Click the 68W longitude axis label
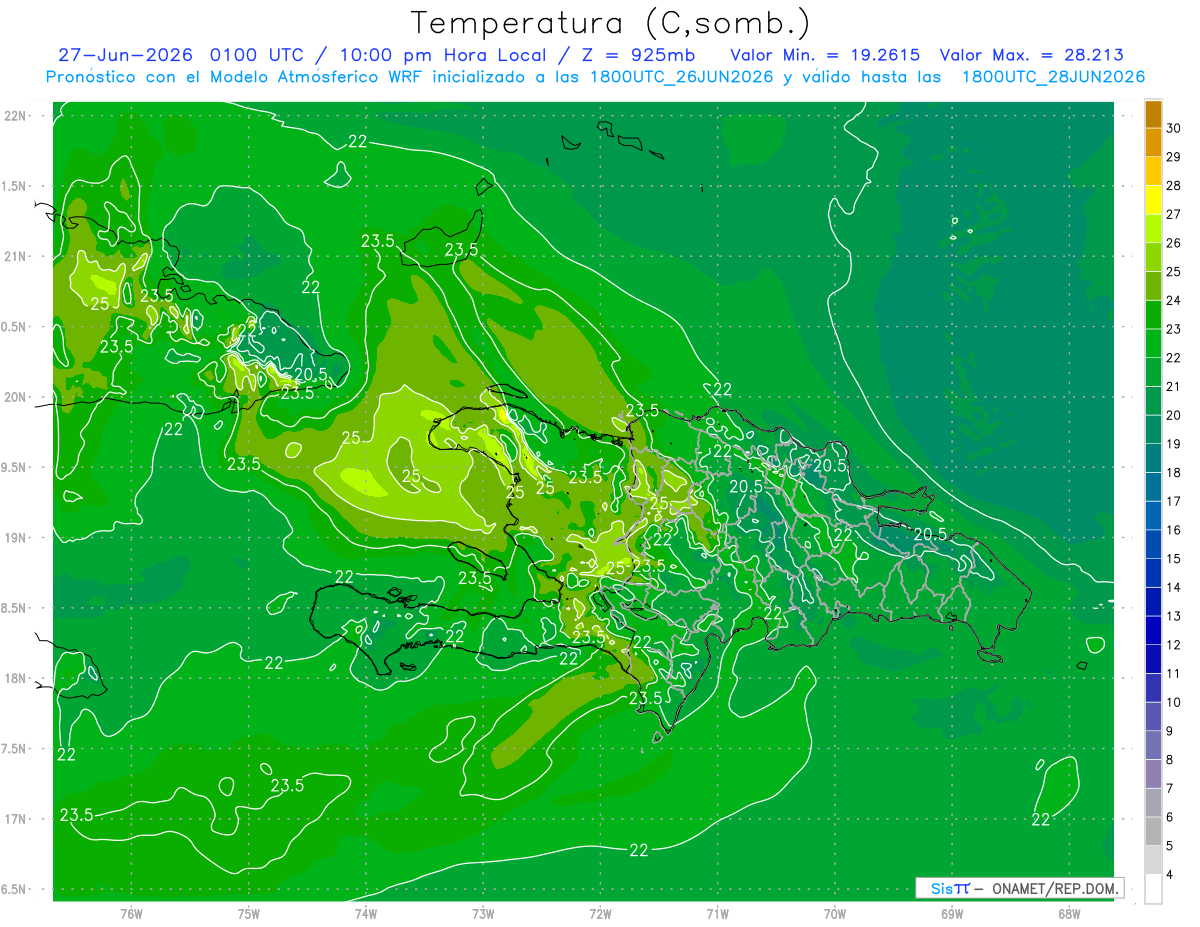The image size is (1200, 927). tap(1068, 912)
